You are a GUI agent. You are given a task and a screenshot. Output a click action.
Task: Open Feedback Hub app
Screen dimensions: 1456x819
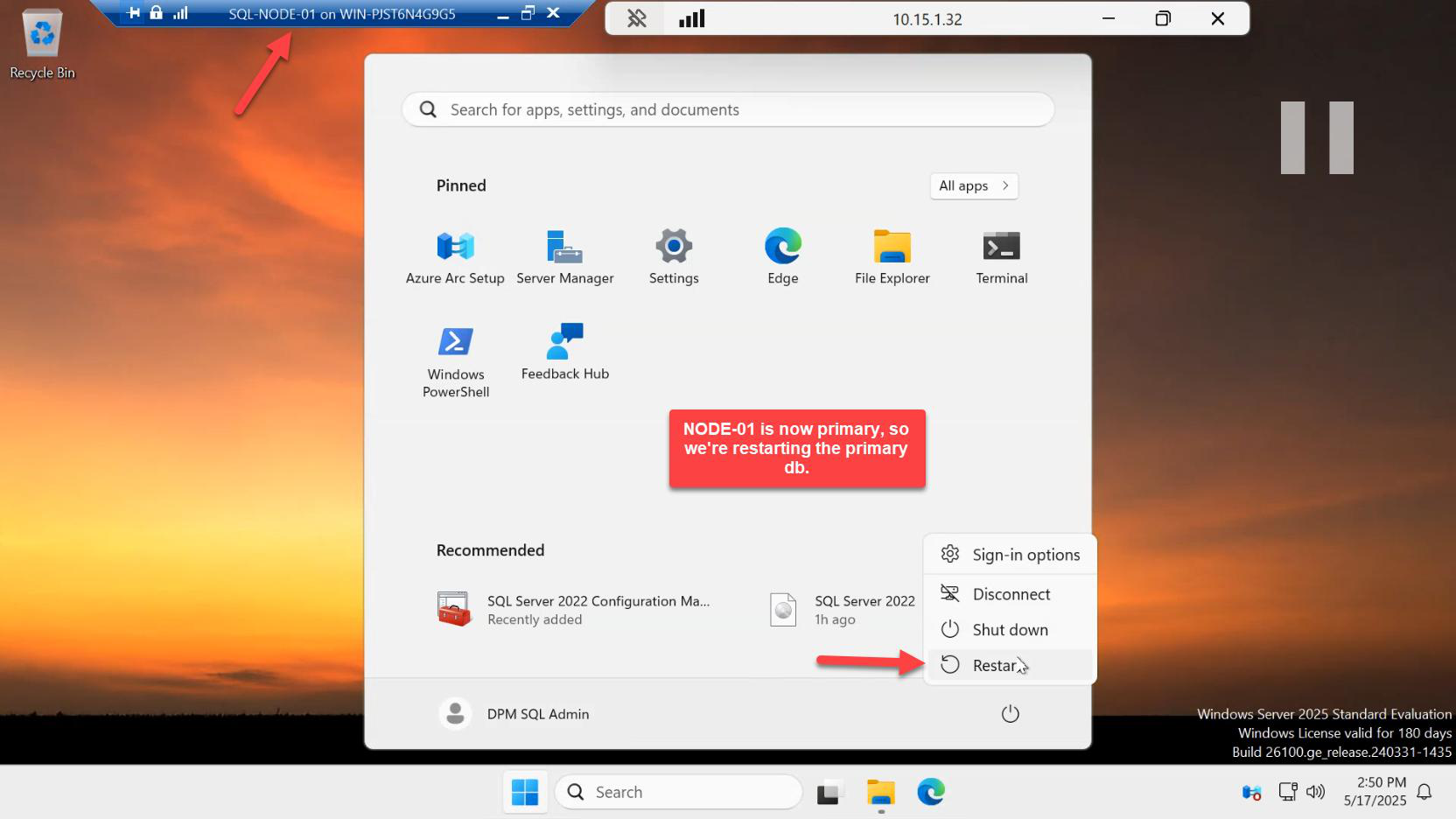pyautogui.click(x=564, y=353)
